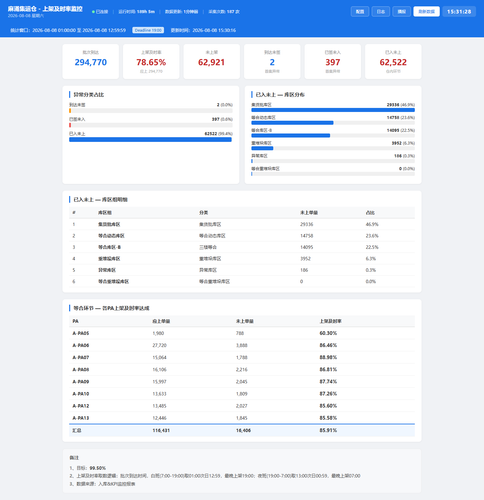484x500 pixels.
Task: Click the 60.30% rate for A-PA05
Action: (x=328, y=333)
